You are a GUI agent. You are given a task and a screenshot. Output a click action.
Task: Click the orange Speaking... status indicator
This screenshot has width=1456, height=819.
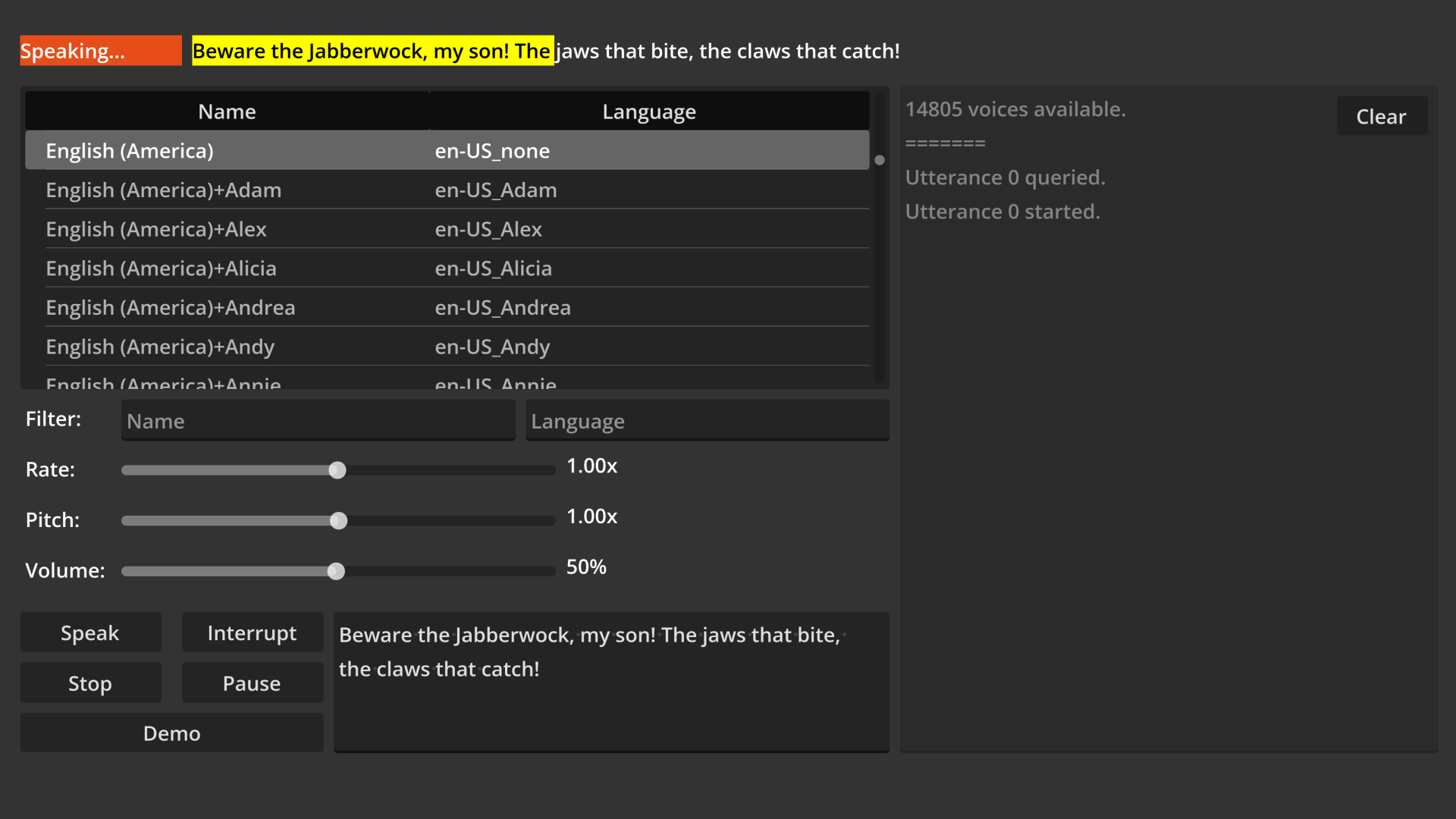click(101, 51)
